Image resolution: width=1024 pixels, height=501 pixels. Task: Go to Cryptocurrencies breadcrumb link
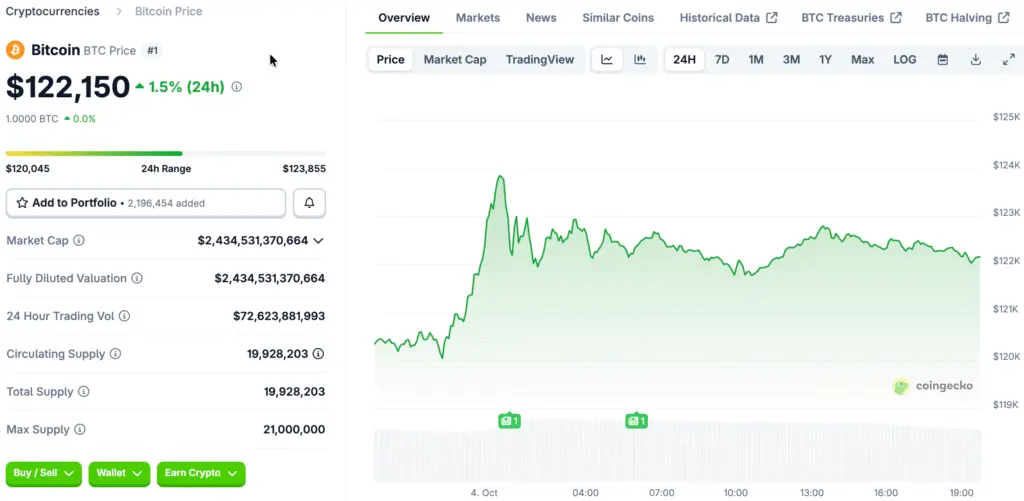(x=53, y=12)
